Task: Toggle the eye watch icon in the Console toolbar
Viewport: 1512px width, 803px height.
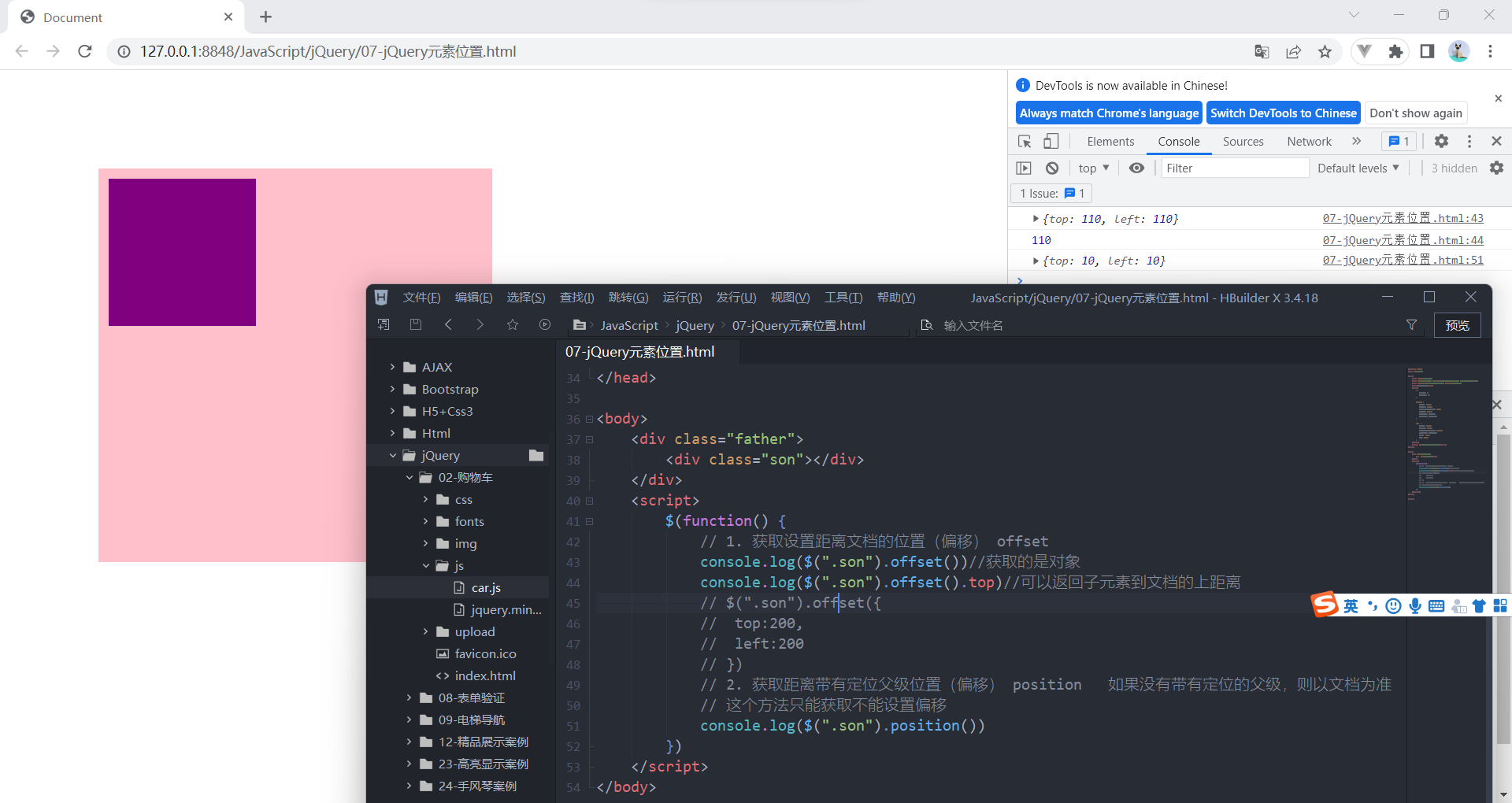Action: click(1136, 168)
